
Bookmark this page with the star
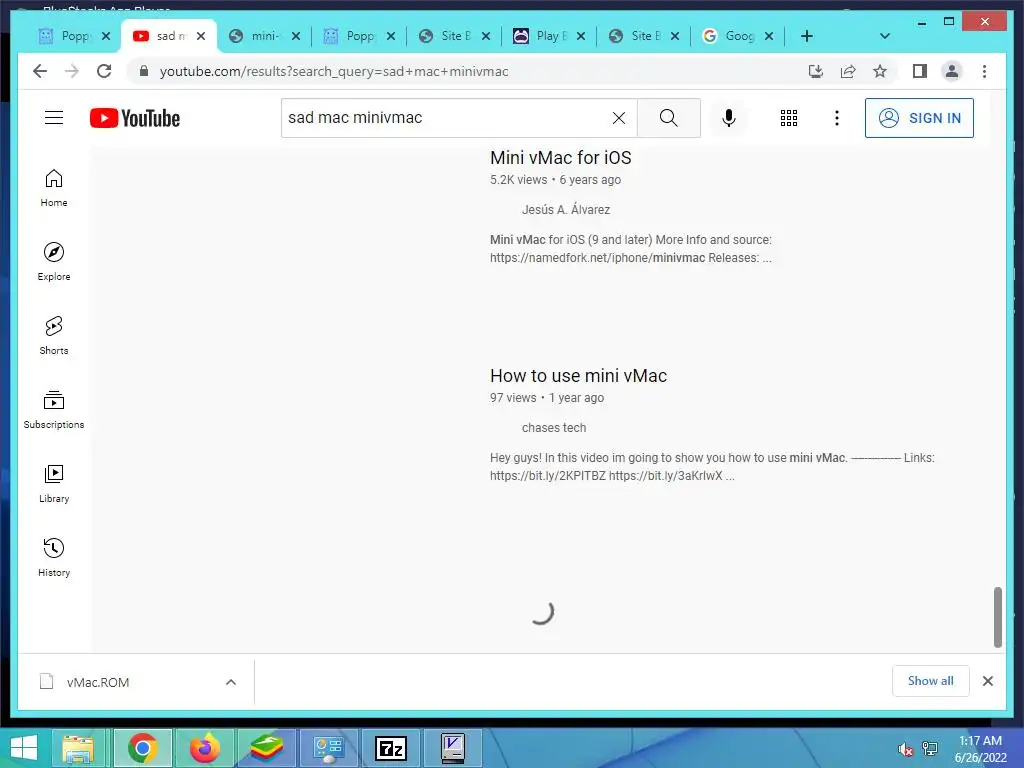coord(880,71)
